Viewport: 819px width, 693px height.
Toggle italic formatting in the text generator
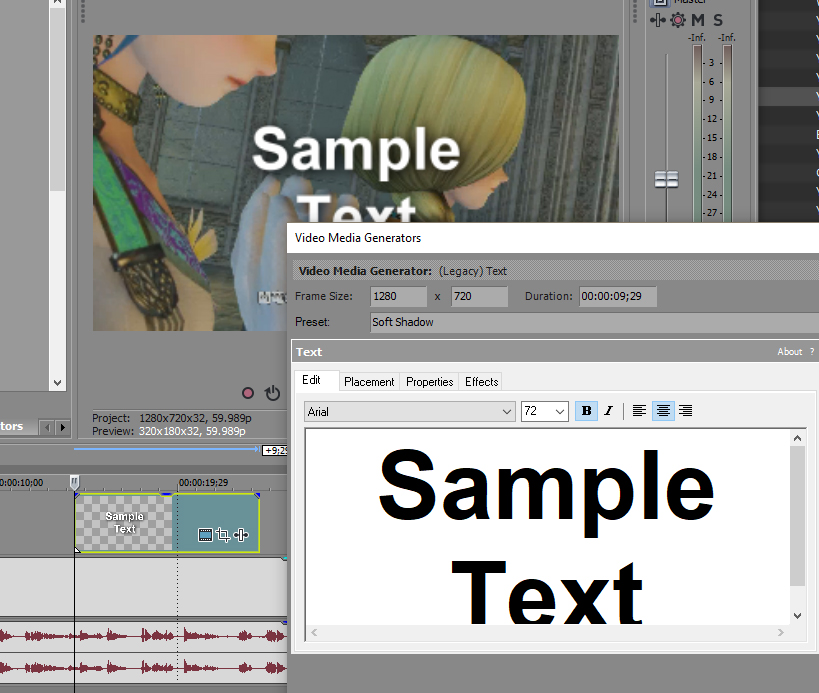609,411
